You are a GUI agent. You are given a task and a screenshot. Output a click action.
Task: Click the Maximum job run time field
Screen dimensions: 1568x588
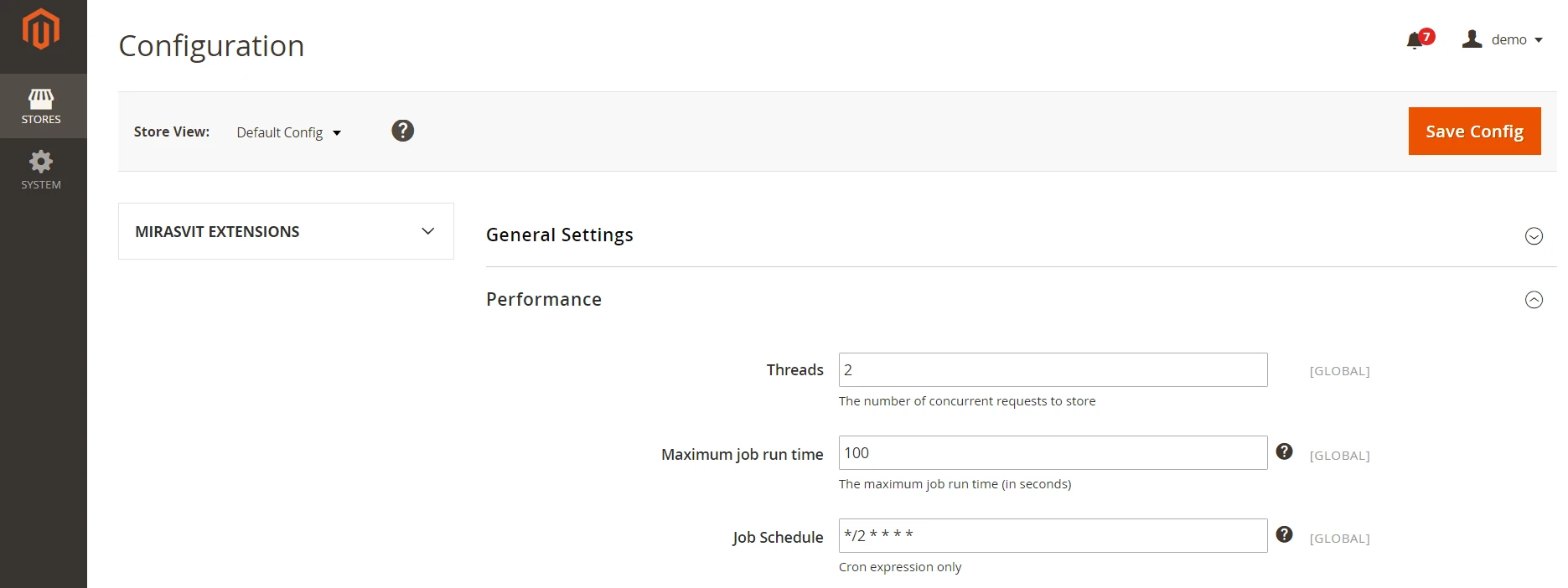point(1052,452)
